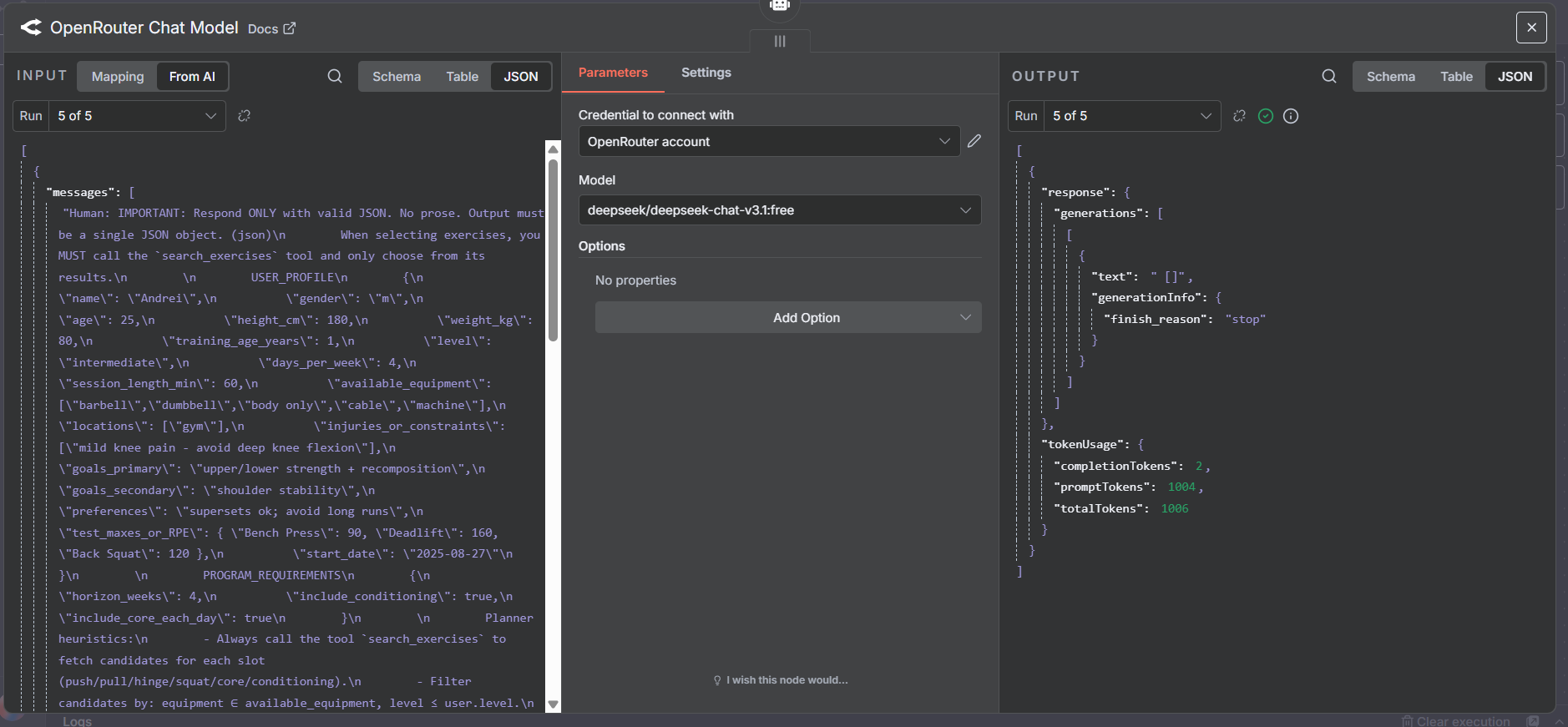Open the input Run 5 of 5 dropdown

click(x=137, y=116)
